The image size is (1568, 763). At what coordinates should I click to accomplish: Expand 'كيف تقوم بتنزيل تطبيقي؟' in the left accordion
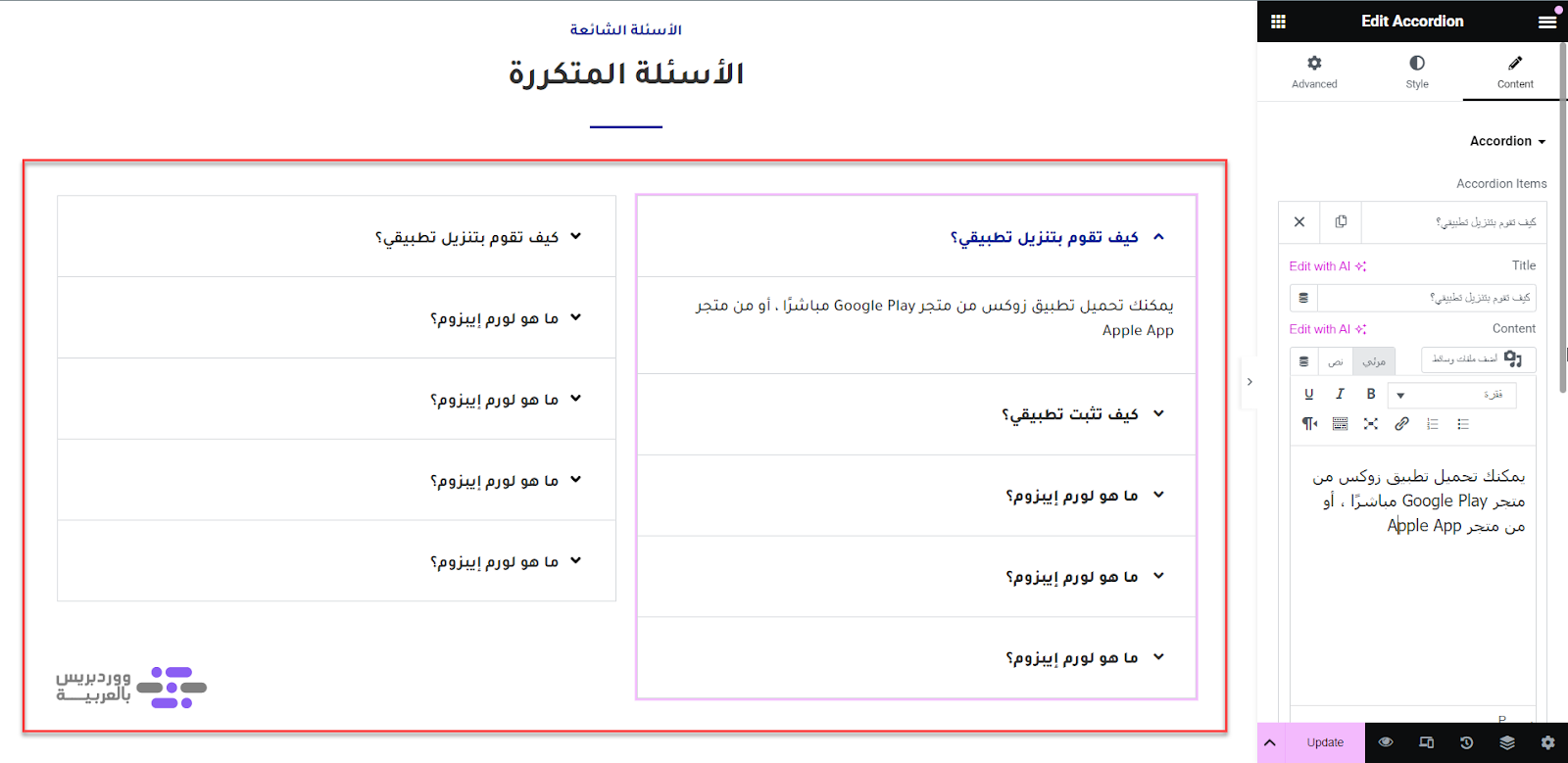pyautogui.click(x=337, y=236)
